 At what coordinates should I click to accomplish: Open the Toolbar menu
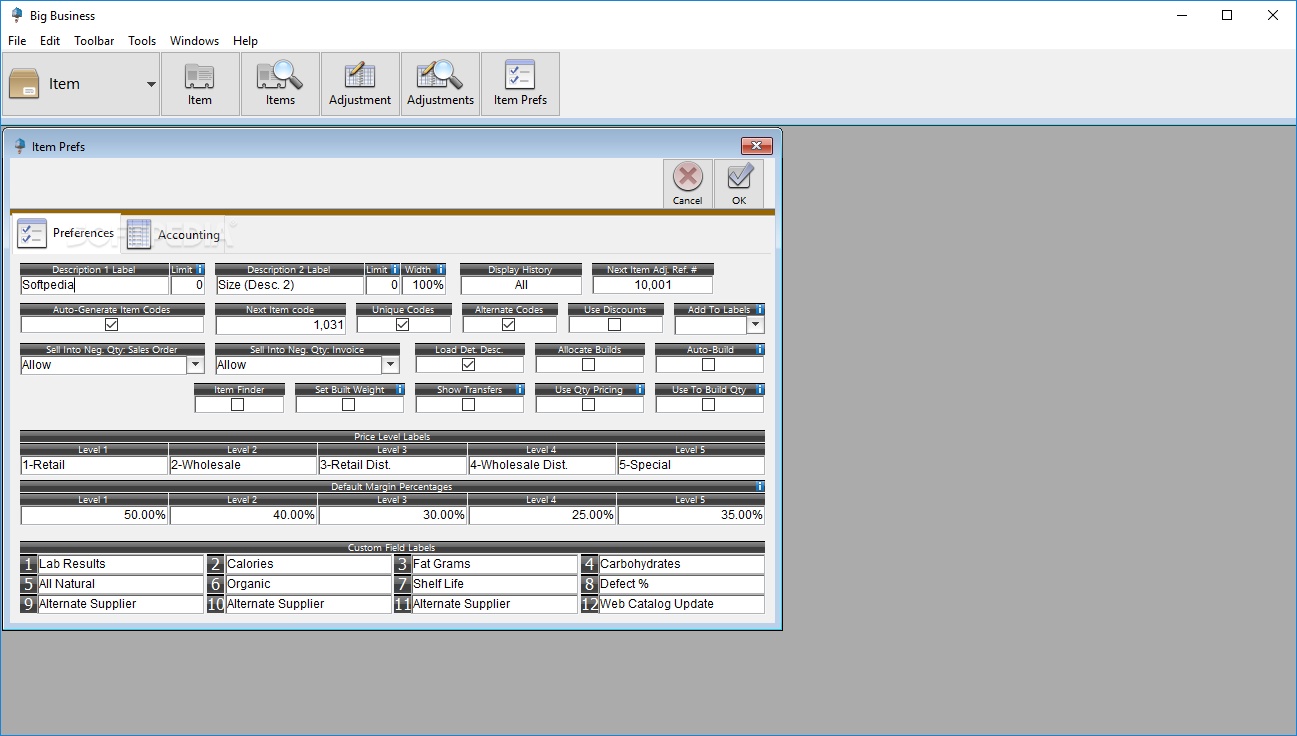pos(94,41)
